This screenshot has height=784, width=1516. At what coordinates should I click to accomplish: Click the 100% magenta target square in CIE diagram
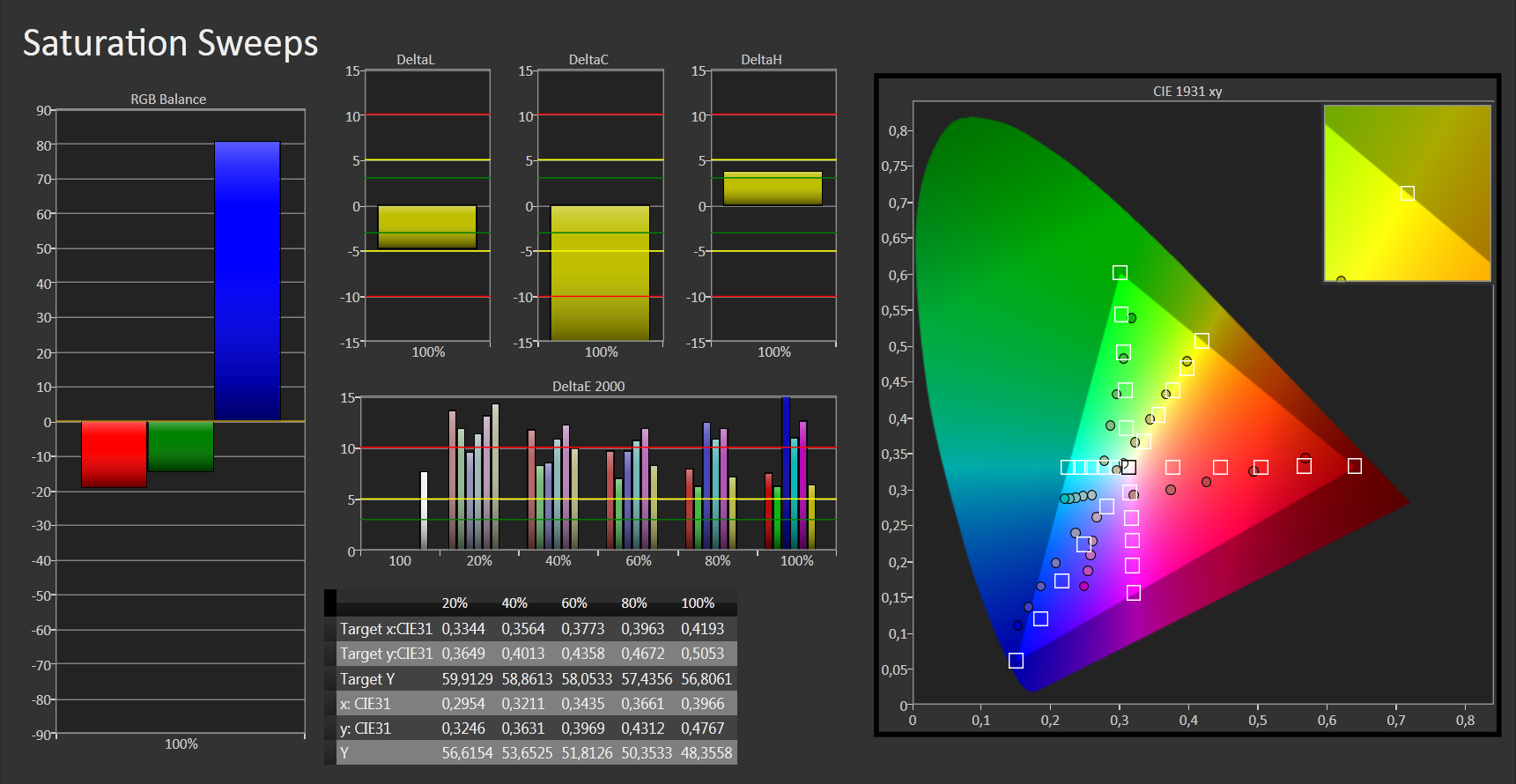click(1134, 593)
